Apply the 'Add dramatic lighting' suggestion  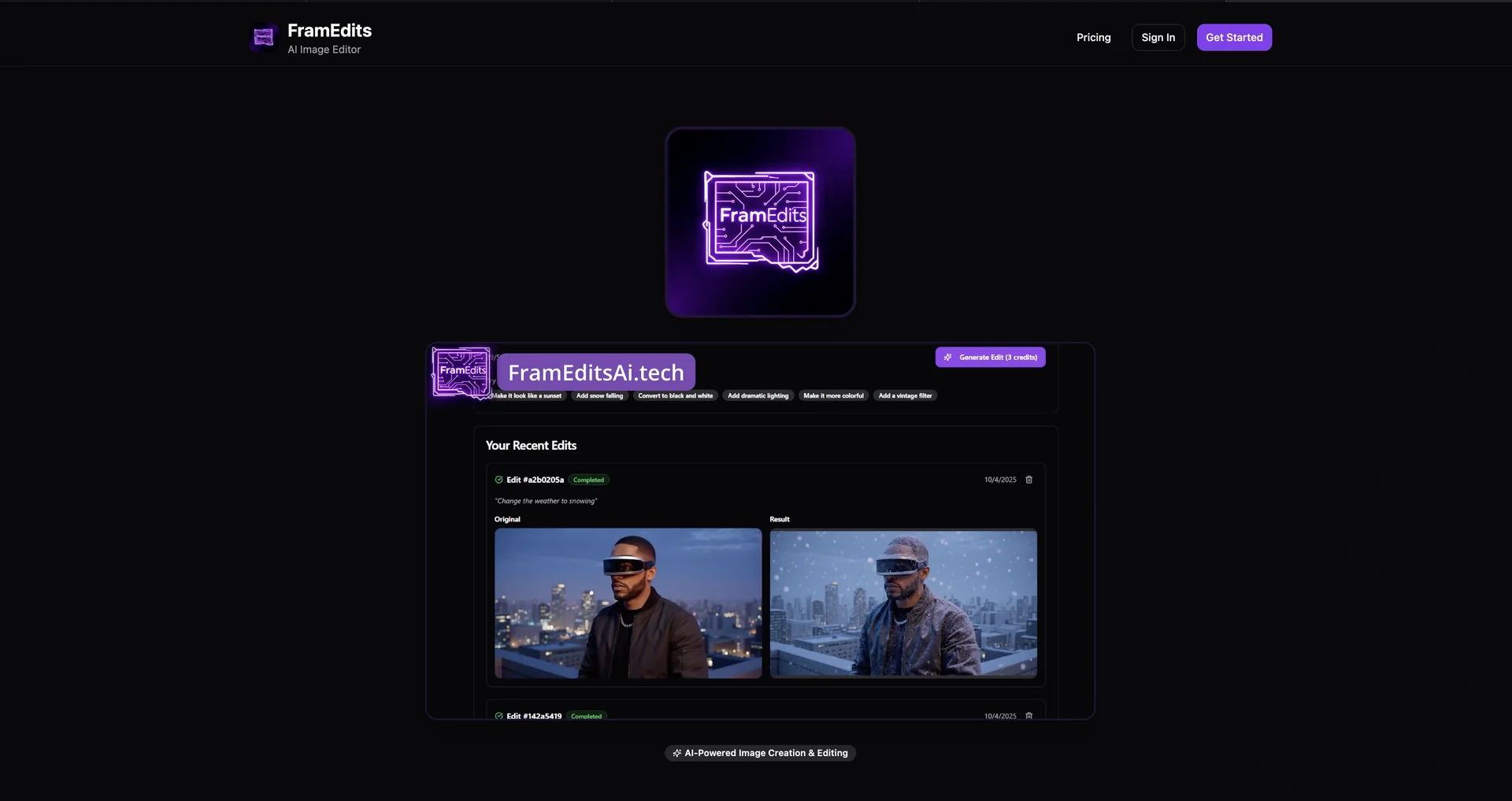[x=758, y=395]
